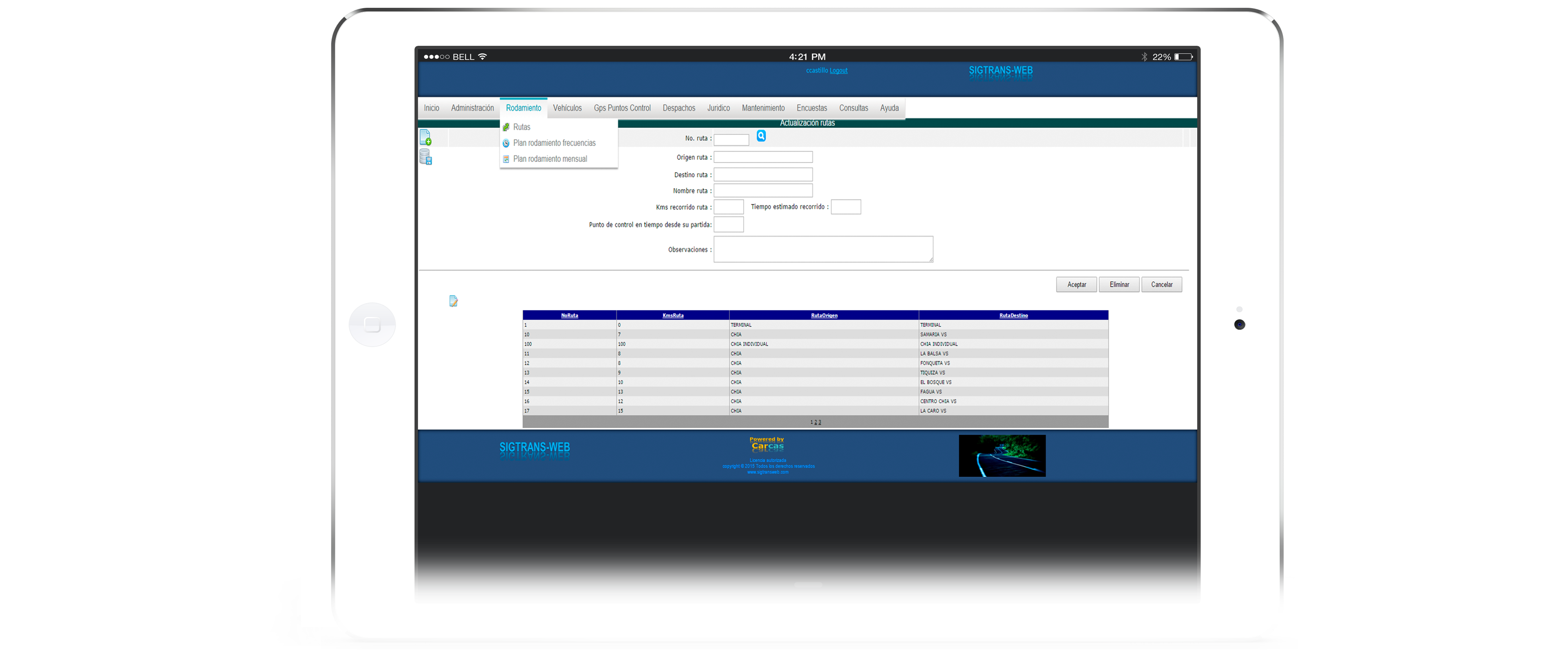Open the Gps Puntos Control menu
This screenshot has width=1568, height=657.
click(x=622, y=108)
